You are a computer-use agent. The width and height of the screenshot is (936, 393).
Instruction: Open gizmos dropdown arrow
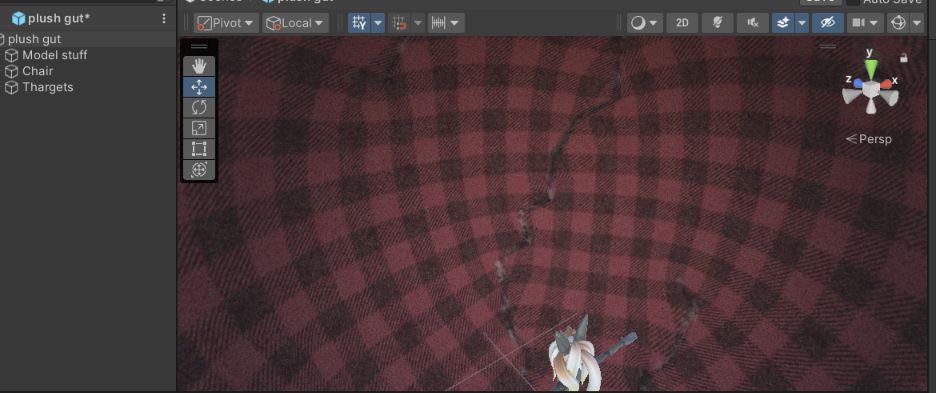917,23
